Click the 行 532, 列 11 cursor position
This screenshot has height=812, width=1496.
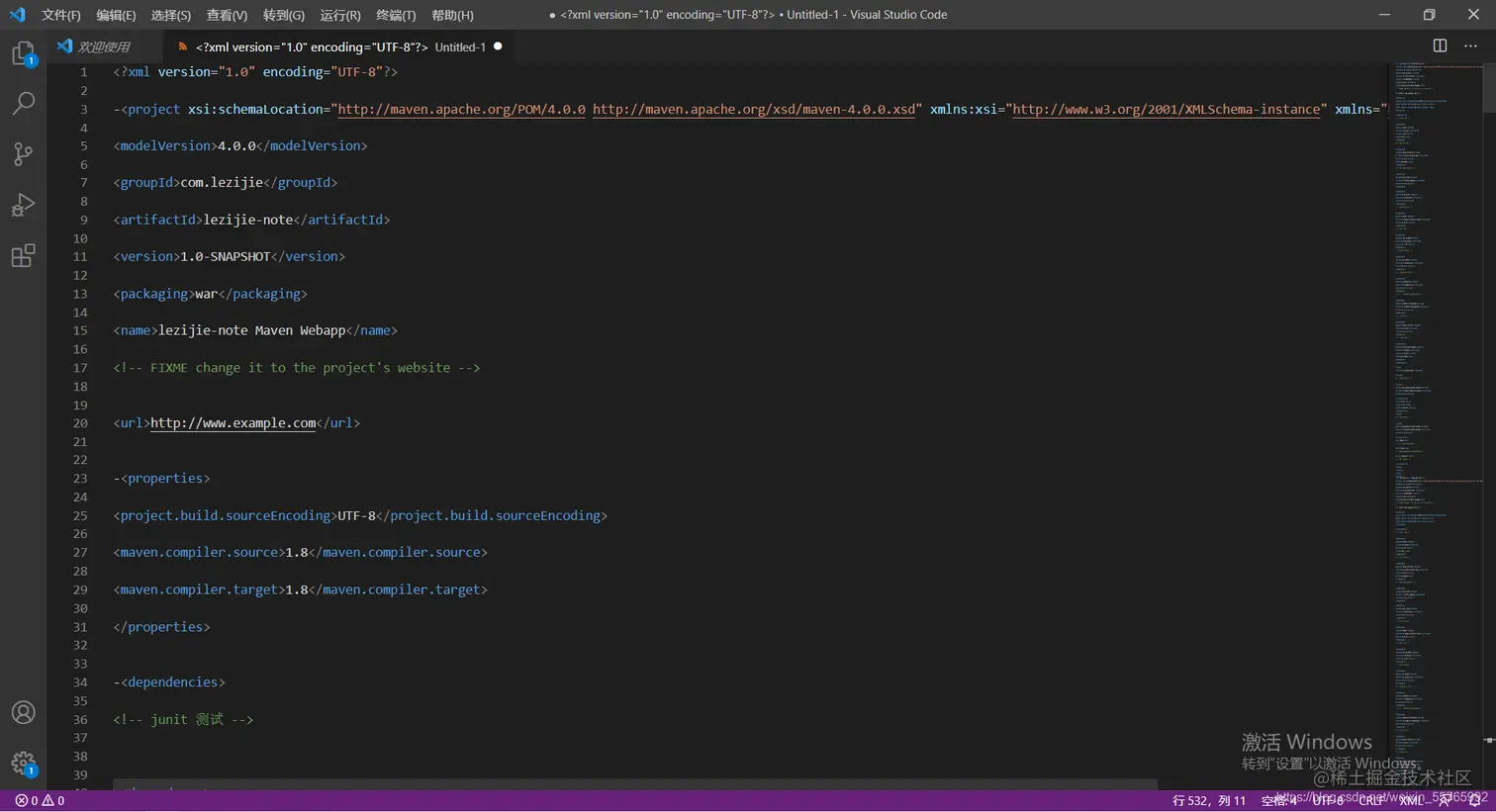coord(1209,800)
